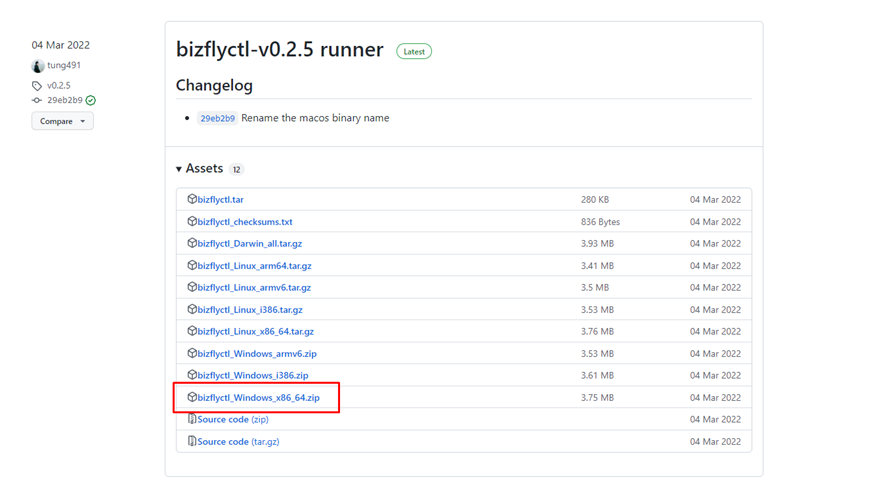This screenshot has width=876, height=492.
Task: Open the Compare dropdown
Action: 63,121
